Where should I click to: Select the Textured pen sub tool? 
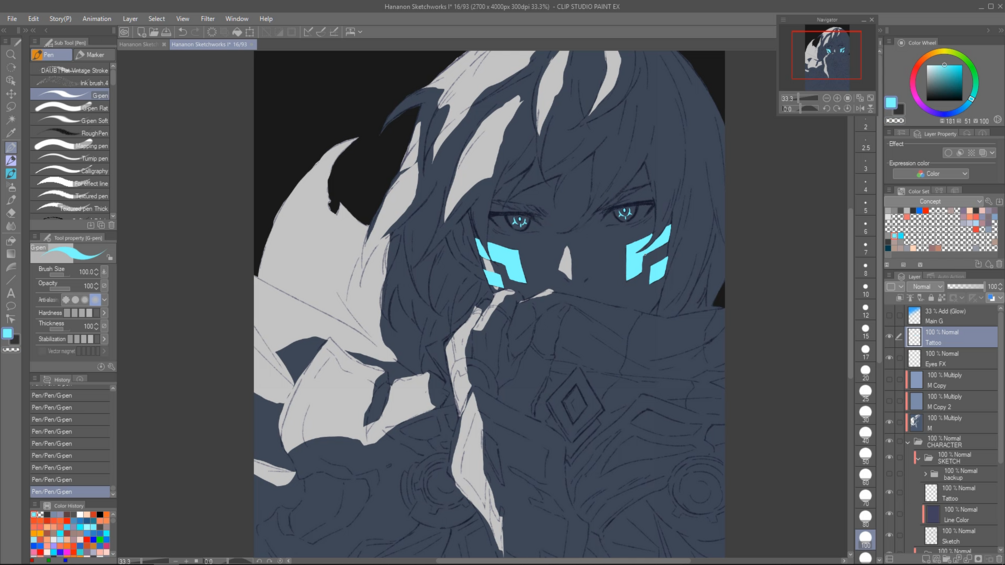70,196
